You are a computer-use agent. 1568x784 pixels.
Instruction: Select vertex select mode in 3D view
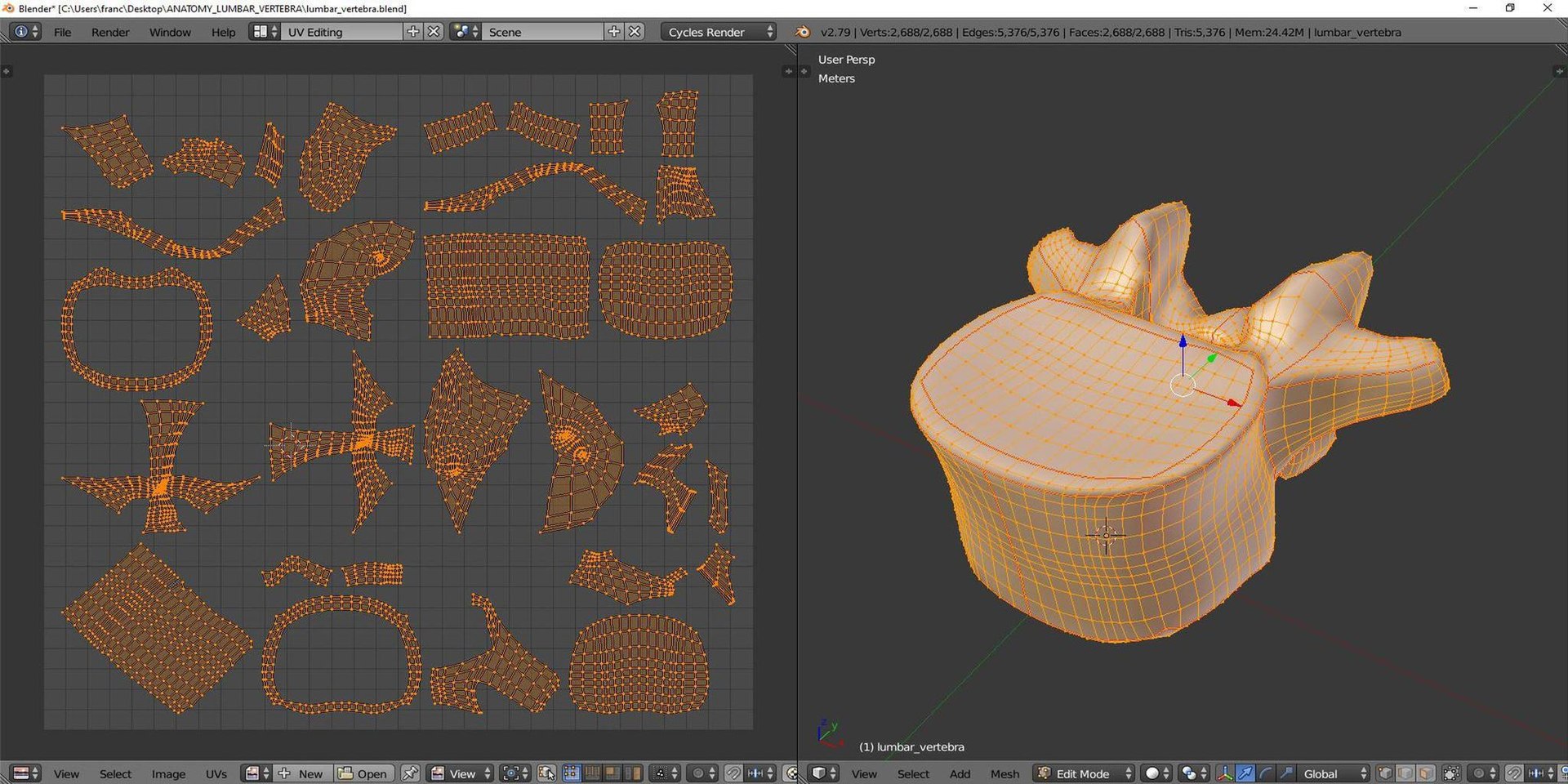click(1385, 773)
